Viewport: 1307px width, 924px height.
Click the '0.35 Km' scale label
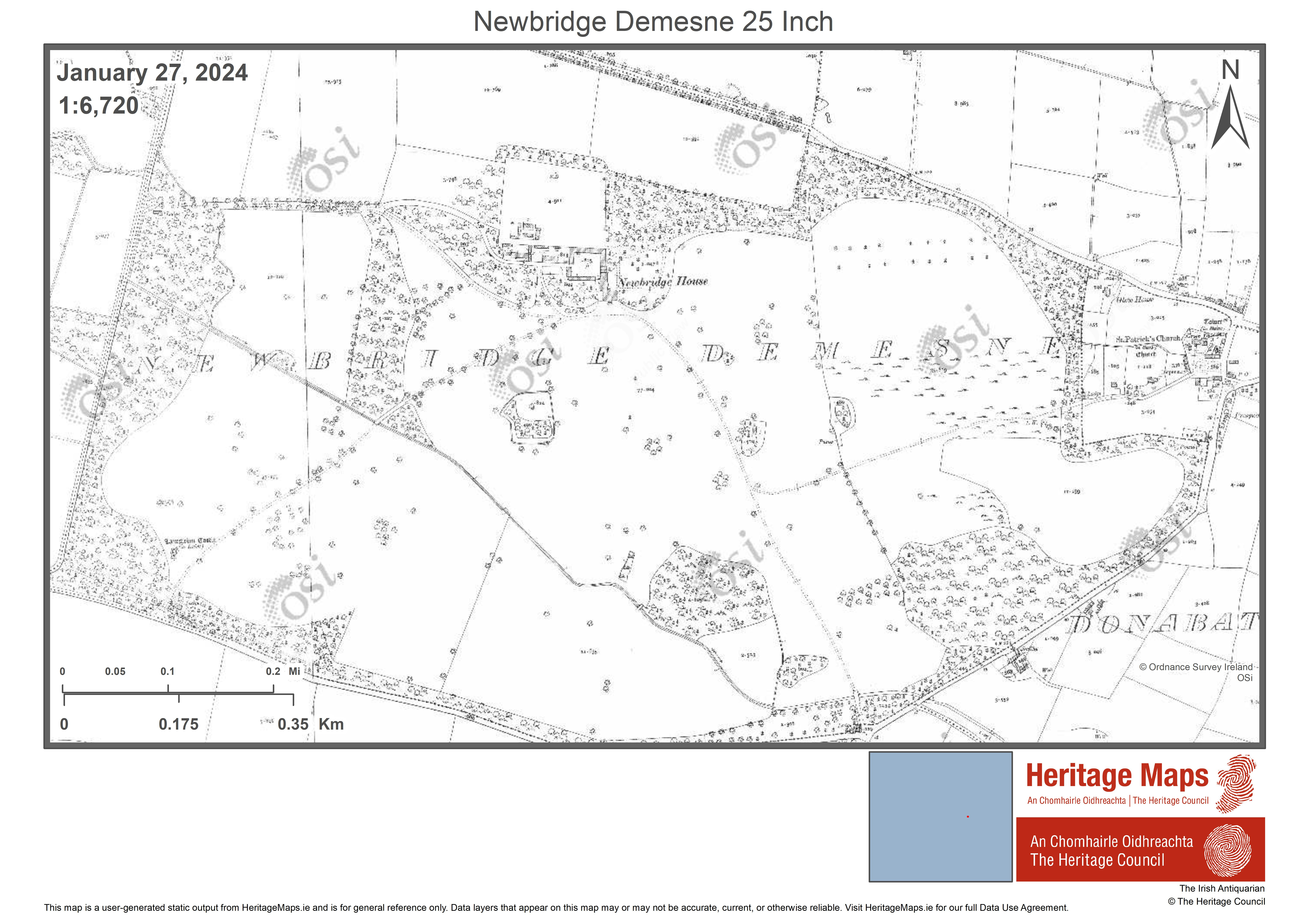pyautogui.click(x=311, y=724)
